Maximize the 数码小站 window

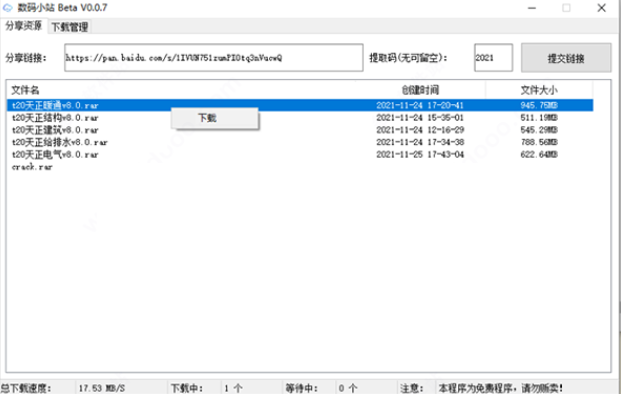click(566, 8)
